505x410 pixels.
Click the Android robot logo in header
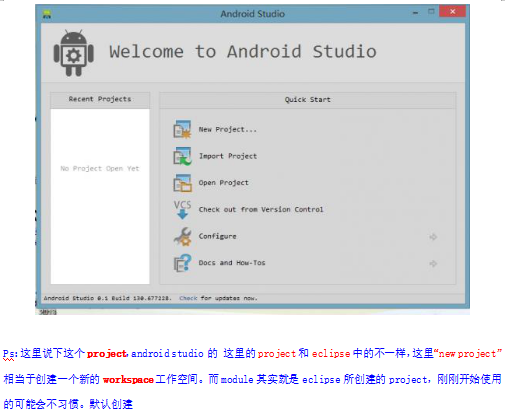tap(74, 53)
